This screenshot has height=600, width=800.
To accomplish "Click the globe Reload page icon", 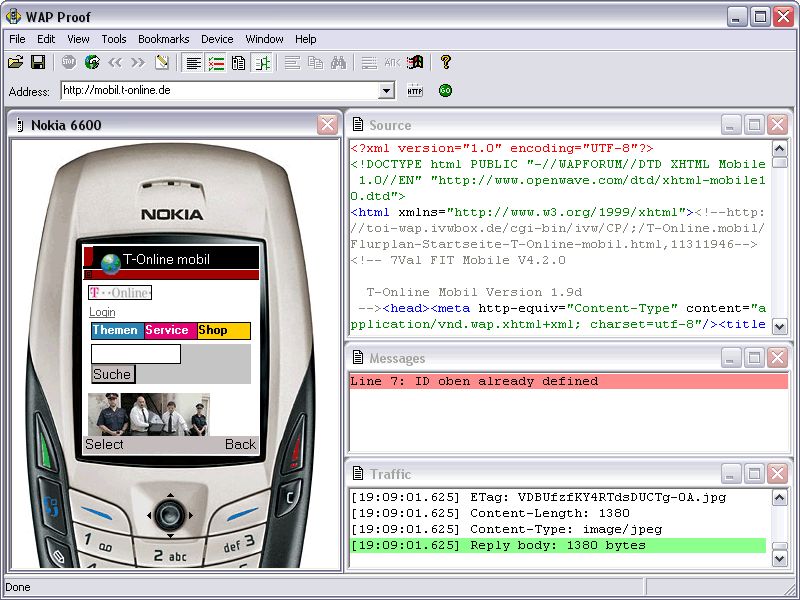I will click(92, 63).
